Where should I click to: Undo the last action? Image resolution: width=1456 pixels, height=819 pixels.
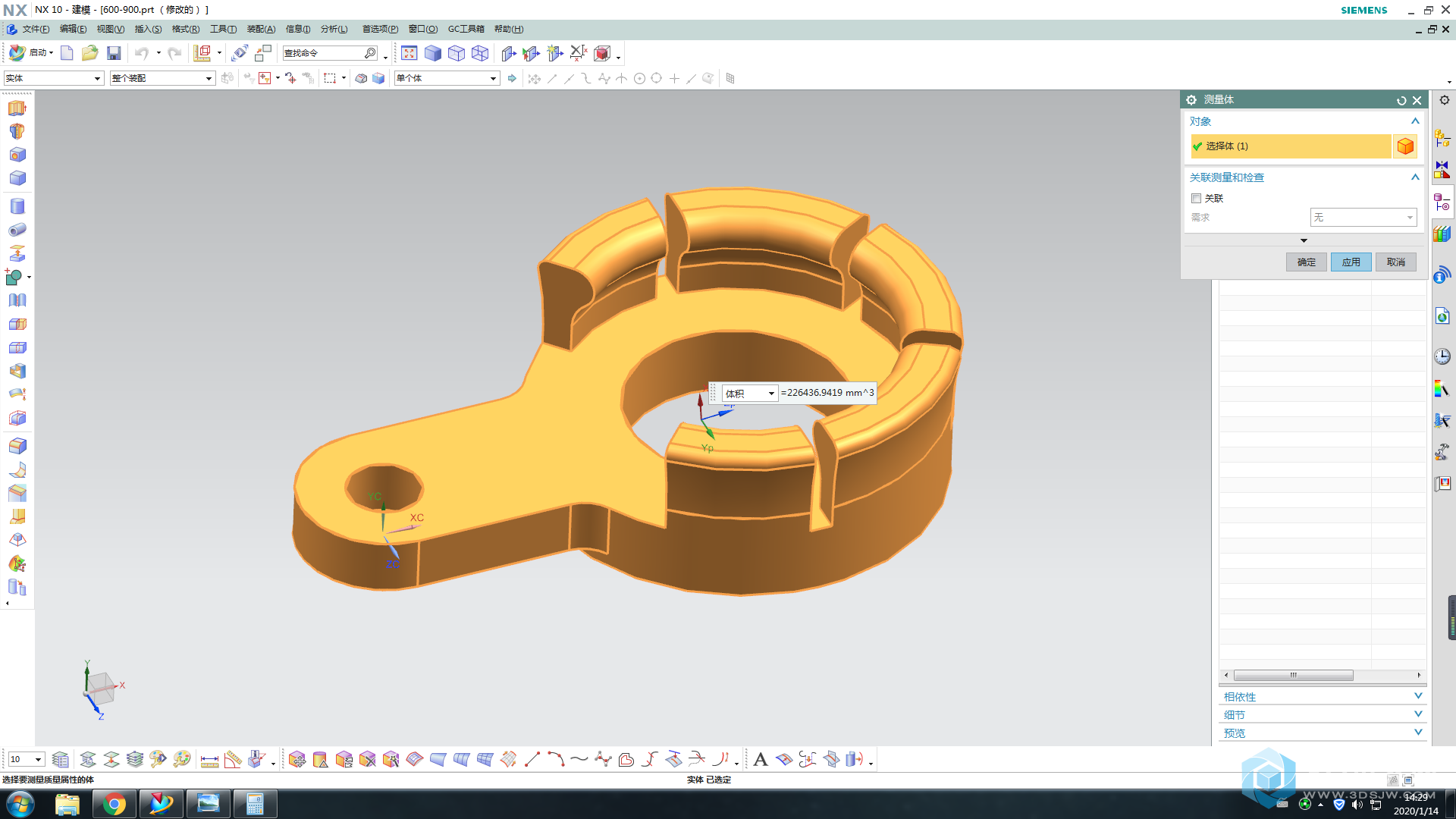[142, 53]
